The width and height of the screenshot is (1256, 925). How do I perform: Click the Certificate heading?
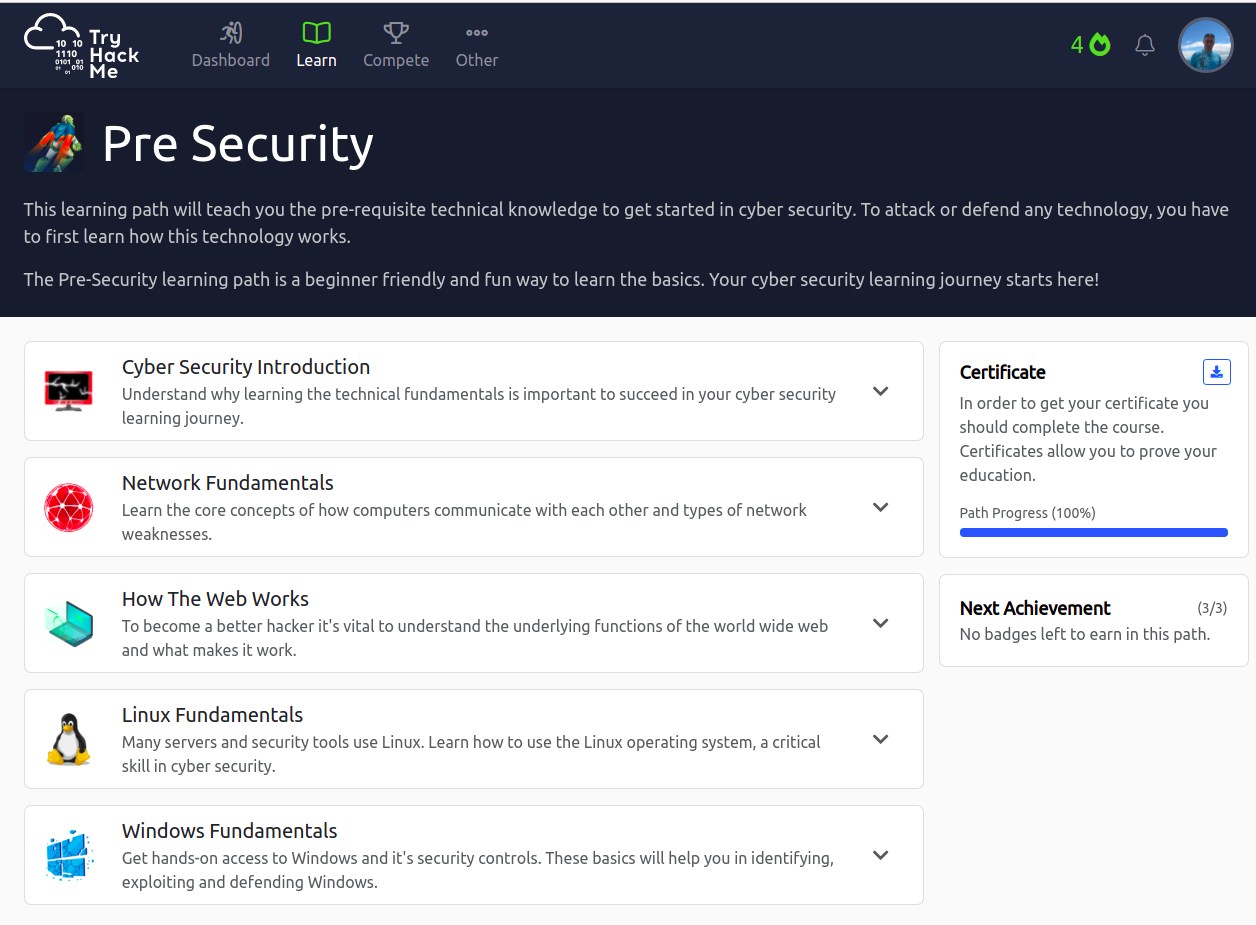[x=1003, y=372]
